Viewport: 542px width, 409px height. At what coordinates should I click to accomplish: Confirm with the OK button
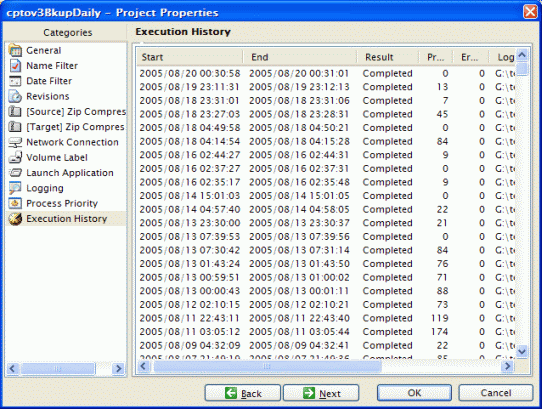click(x=414, y=393)
